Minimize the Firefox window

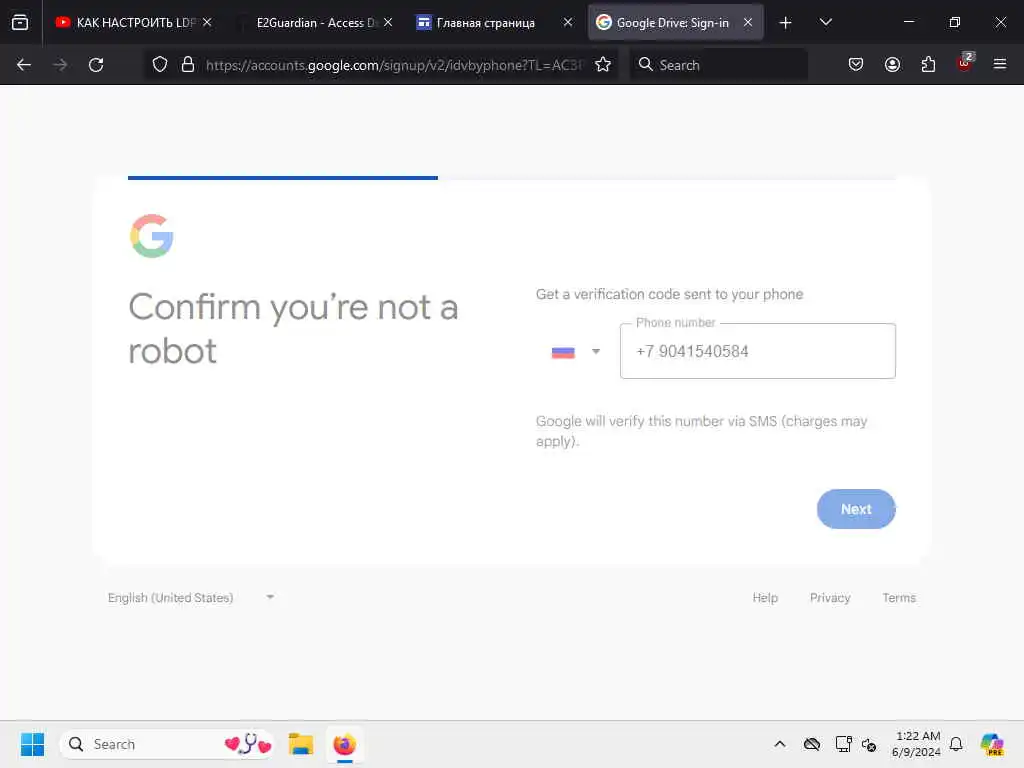tap(908, 22)
